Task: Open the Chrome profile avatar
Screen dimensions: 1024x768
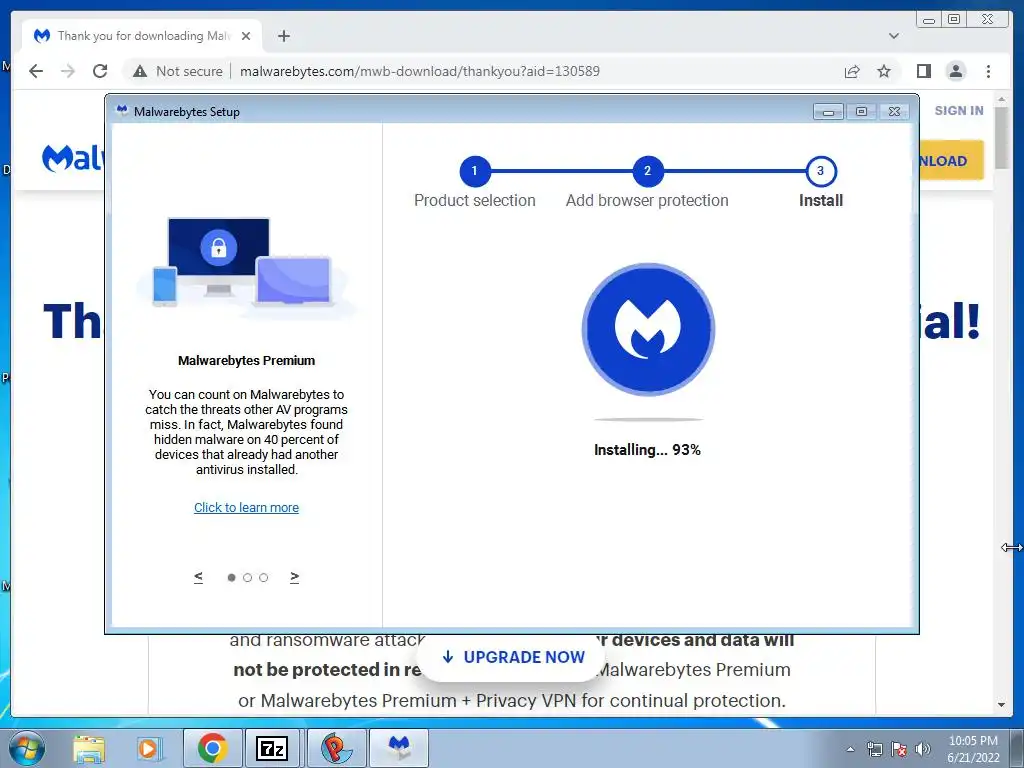Action: (x=955, y=71)
